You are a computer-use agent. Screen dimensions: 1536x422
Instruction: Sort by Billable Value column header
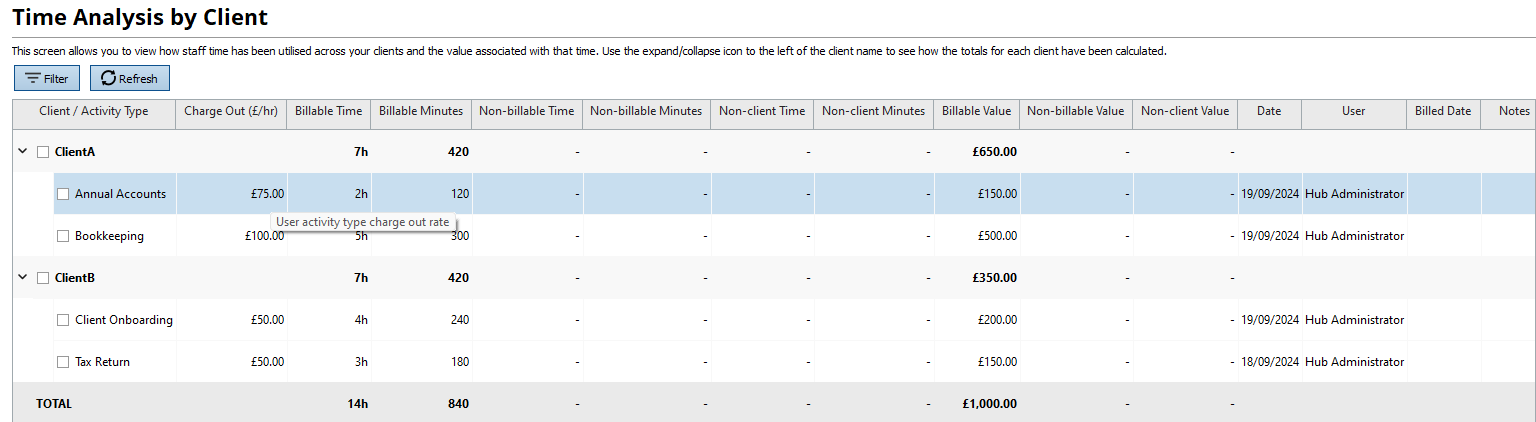[x=976, y=111]
